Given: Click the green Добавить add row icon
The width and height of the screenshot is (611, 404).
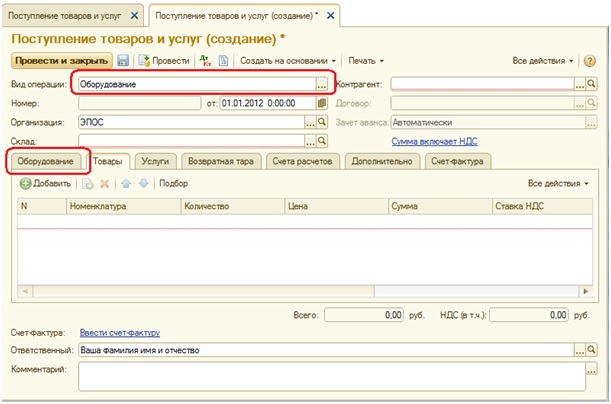Looking at the screenshot, I should coord(26,184).
